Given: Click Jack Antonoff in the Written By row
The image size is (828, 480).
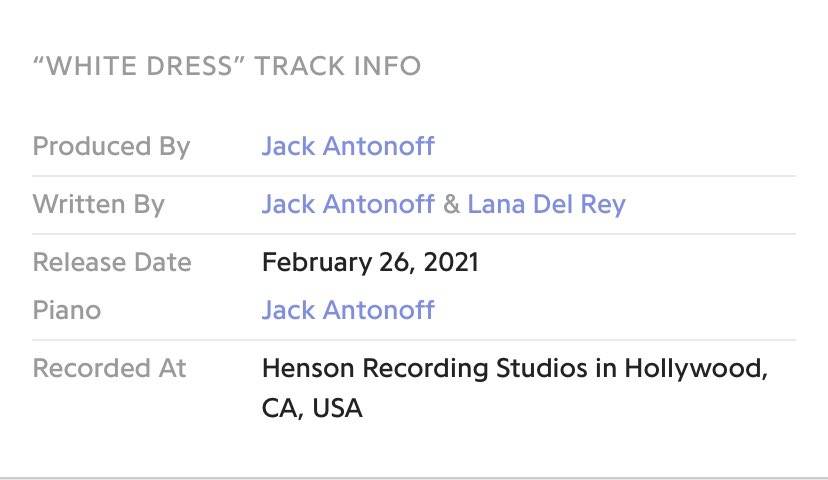Looking at the screenshot, I should [348, 205].
